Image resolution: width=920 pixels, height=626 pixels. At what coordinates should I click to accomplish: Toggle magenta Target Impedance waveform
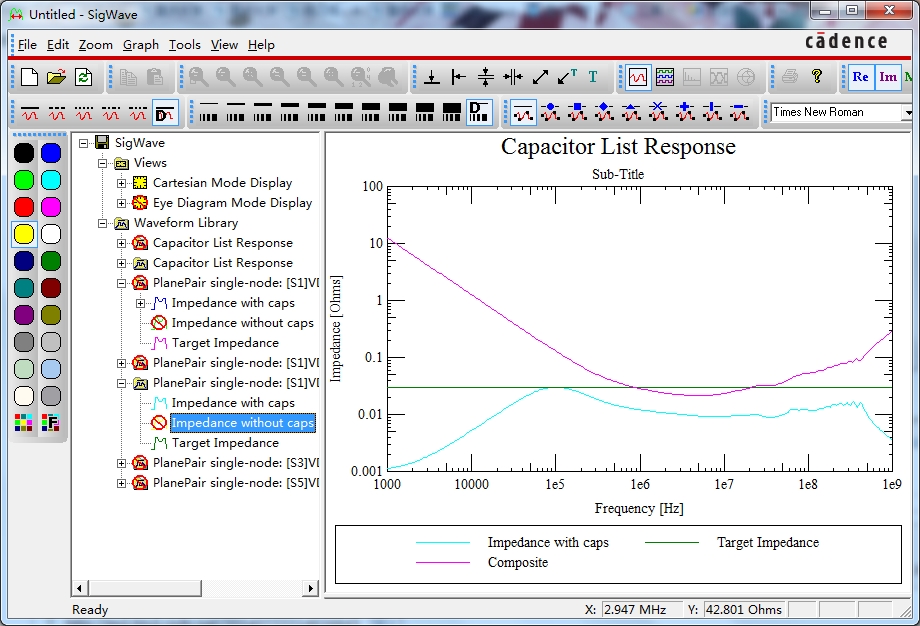pyautogui.click(x=160, y=343)
